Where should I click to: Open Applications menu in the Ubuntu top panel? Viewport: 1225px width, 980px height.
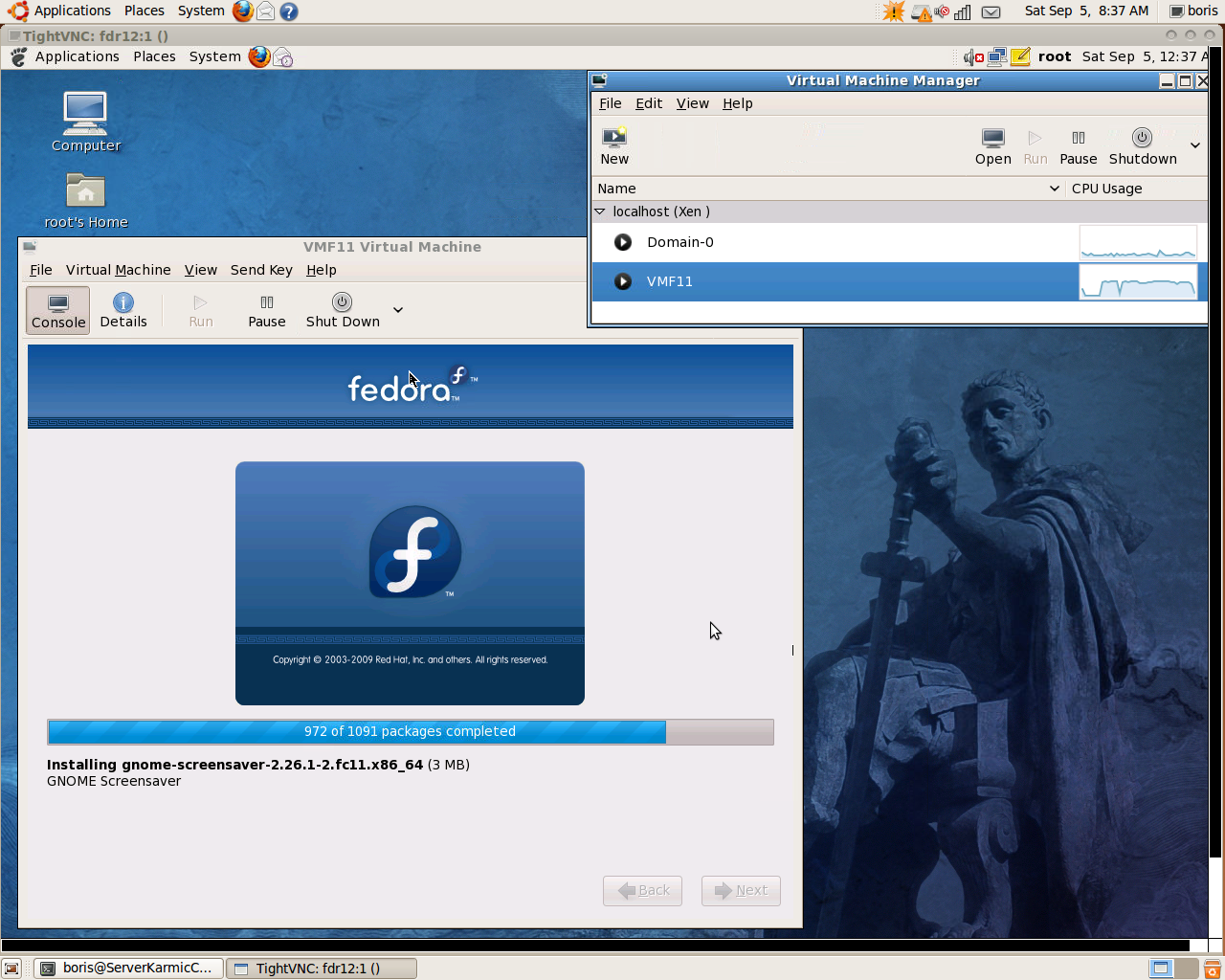[x=73, y=11]
